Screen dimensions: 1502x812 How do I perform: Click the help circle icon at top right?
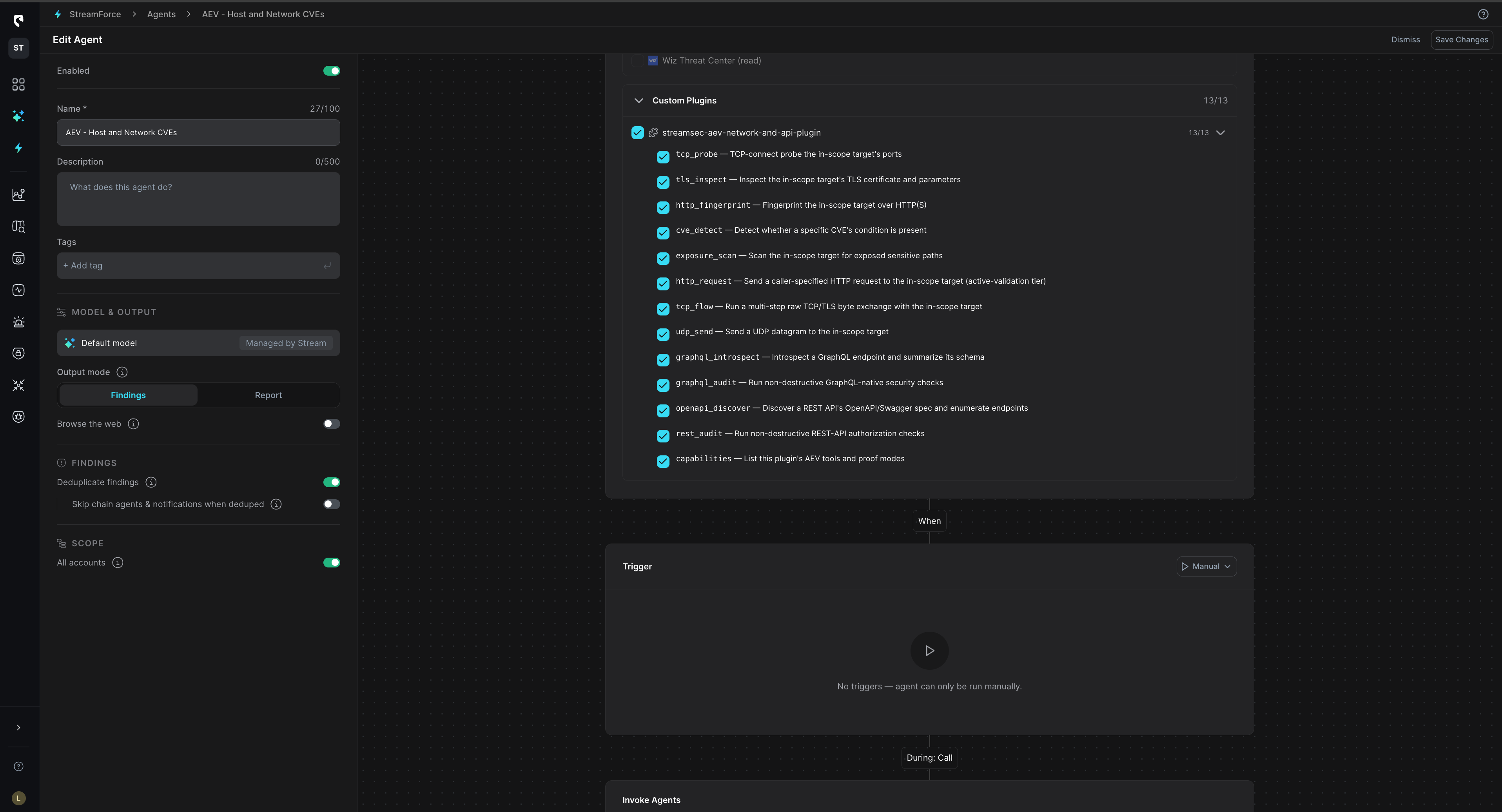[x=1483, y=14]
